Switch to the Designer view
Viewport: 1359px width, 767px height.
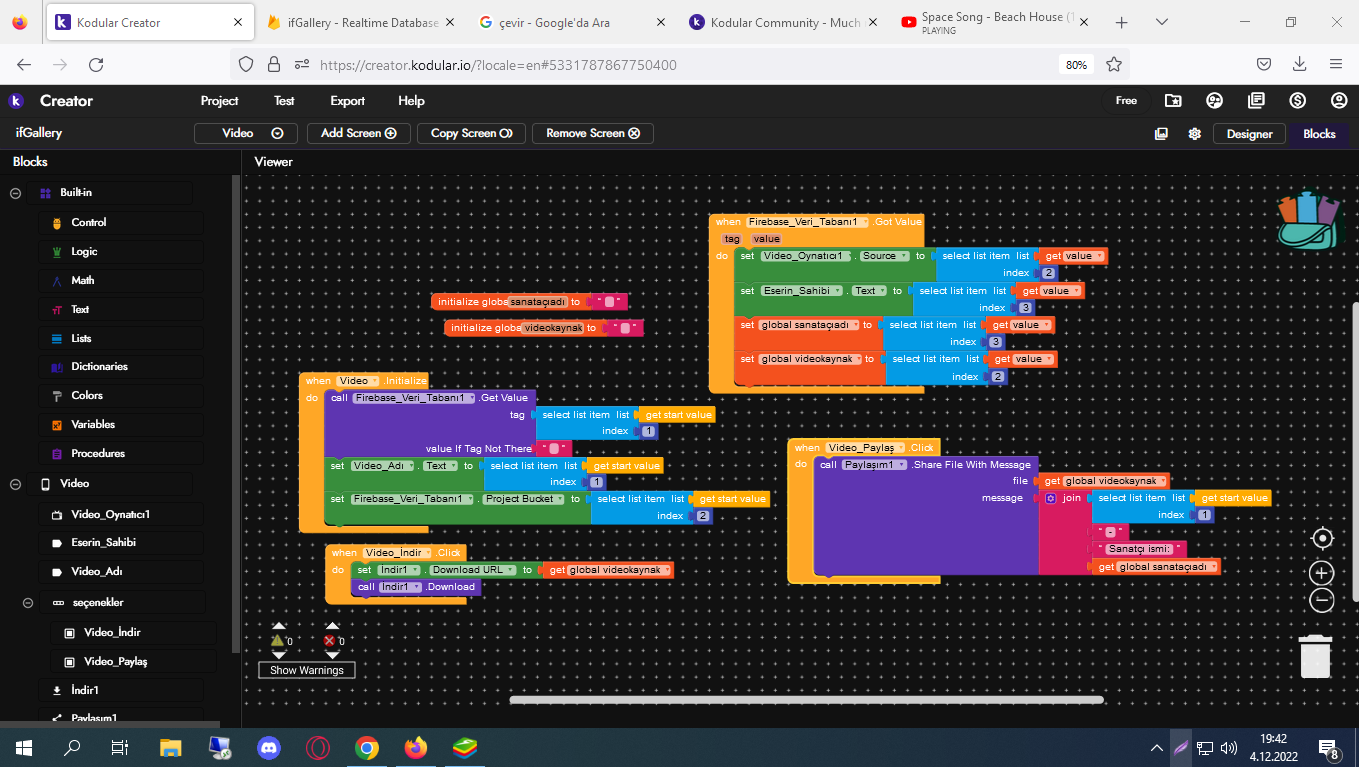coord(1249,134)
